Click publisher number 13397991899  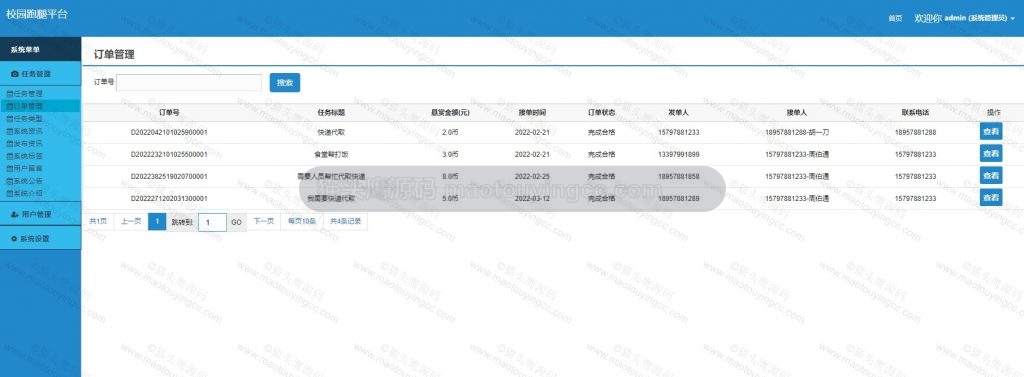(679, 154)
